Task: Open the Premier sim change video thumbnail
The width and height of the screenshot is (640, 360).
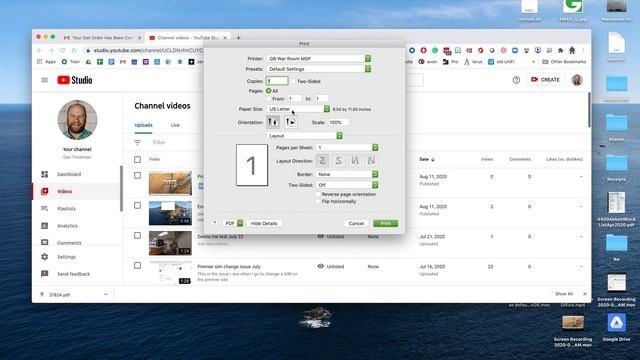Action: [170, 272]
